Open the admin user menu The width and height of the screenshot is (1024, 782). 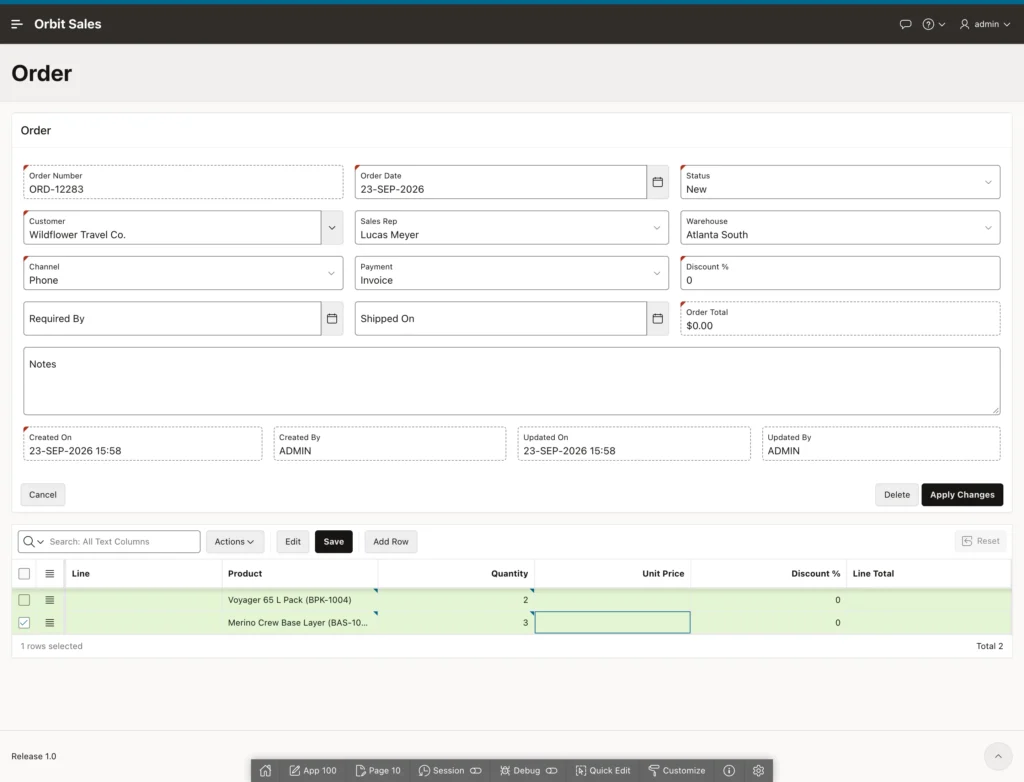(985, 24)
